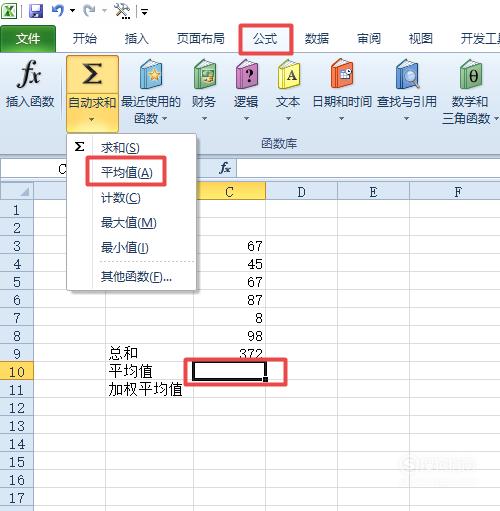Select the cell containing 87
This screenshot has height=511, width=500.
pos(230,300)
